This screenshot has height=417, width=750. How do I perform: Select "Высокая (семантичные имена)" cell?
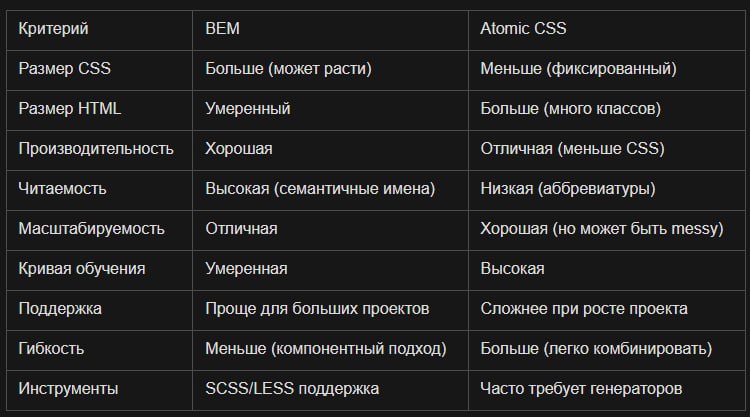click(331, 190)
